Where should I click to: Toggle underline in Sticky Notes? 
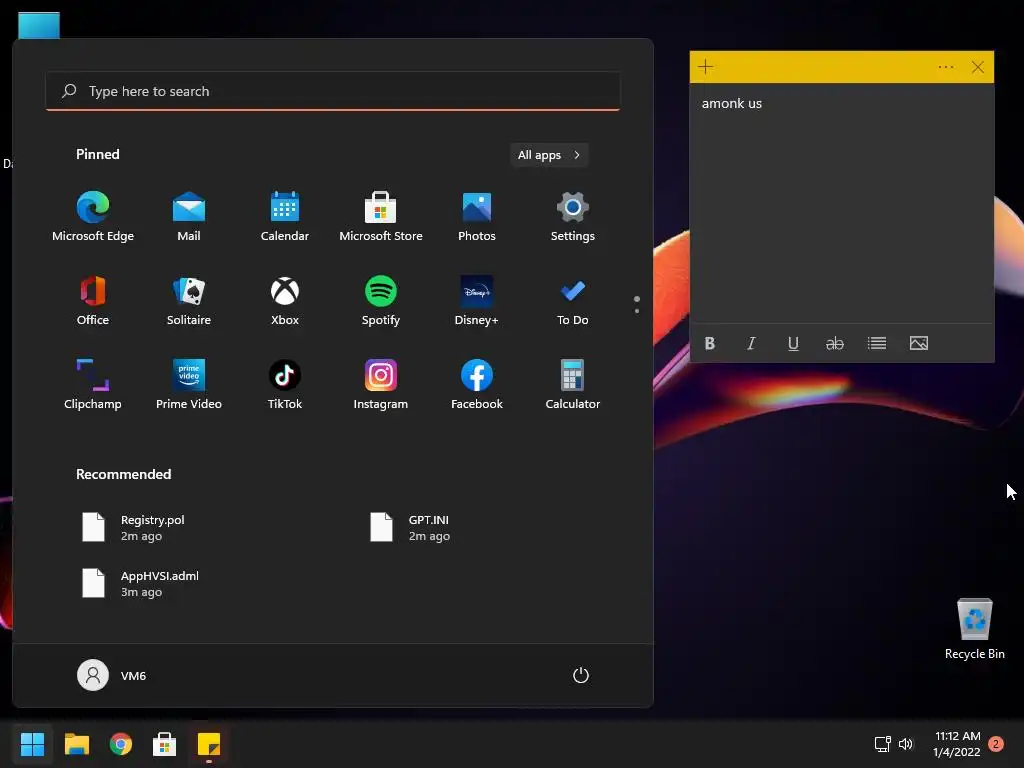tap(793, 344)
